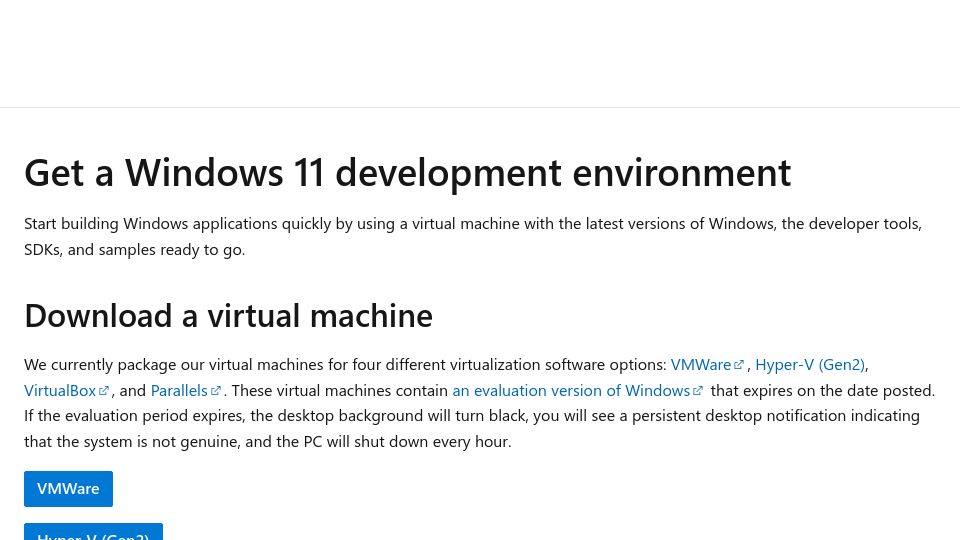Viewport: 960px width, 540px height.
Task: Click the sentence 'If the evaluation period expires'
Action: [471, 429]
